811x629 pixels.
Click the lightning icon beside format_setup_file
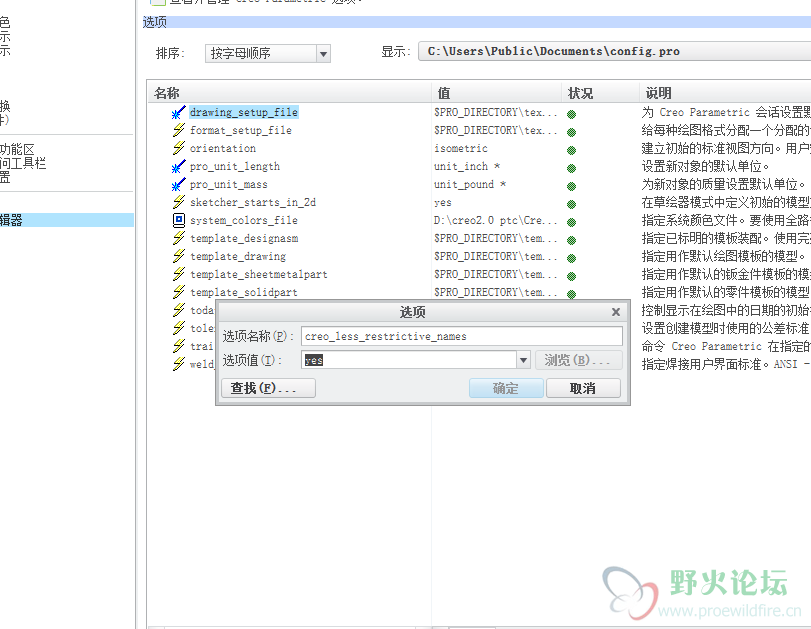178,130
